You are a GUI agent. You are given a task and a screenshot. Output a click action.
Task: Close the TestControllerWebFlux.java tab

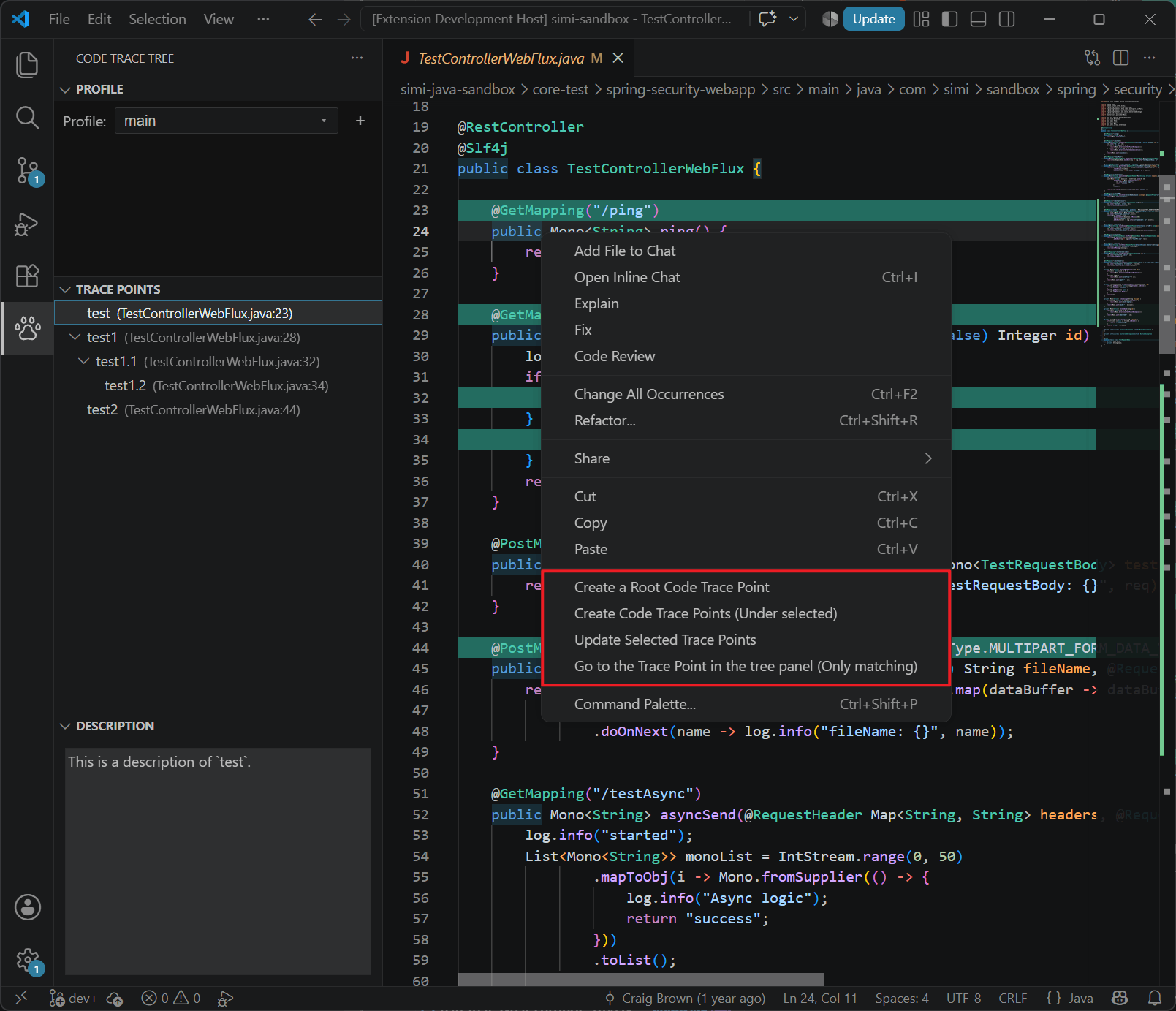point(618,58)
